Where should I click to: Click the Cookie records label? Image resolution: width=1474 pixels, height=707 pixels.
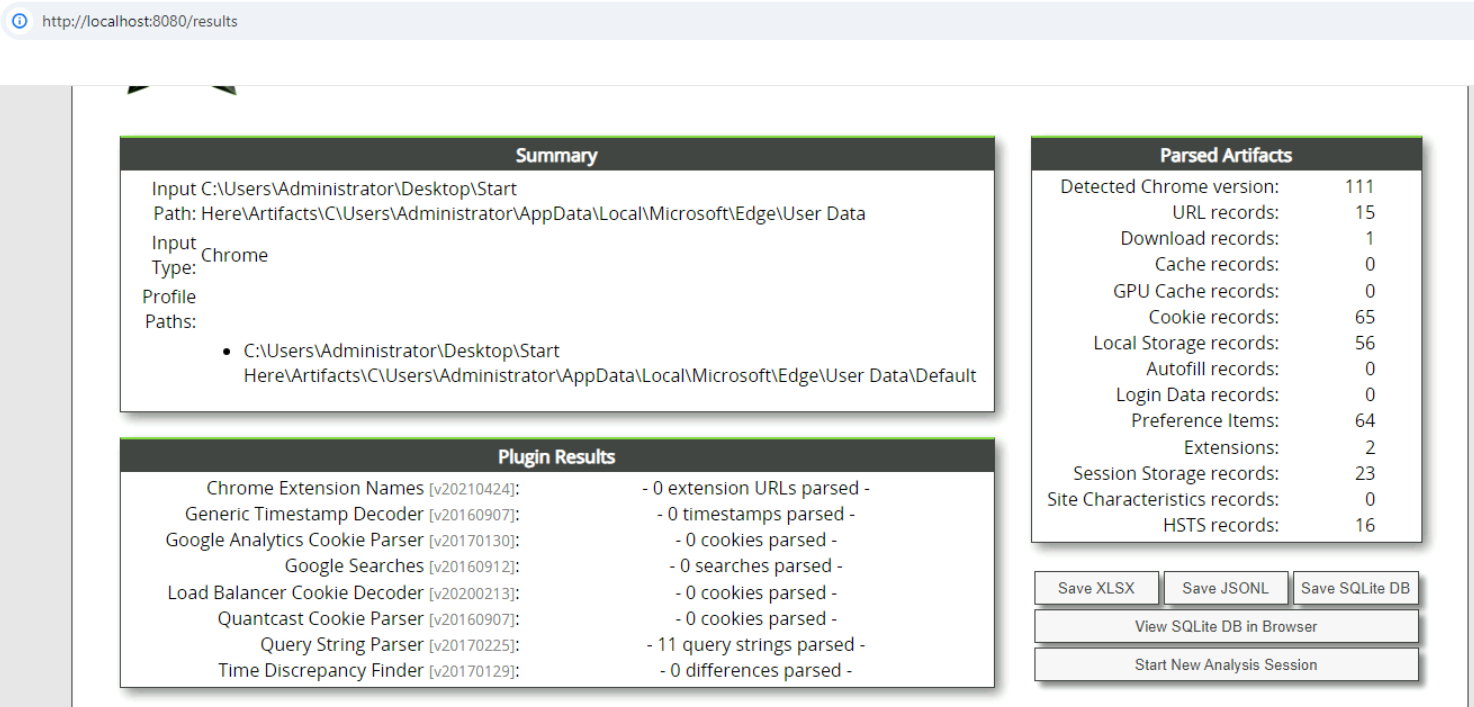1213,317
